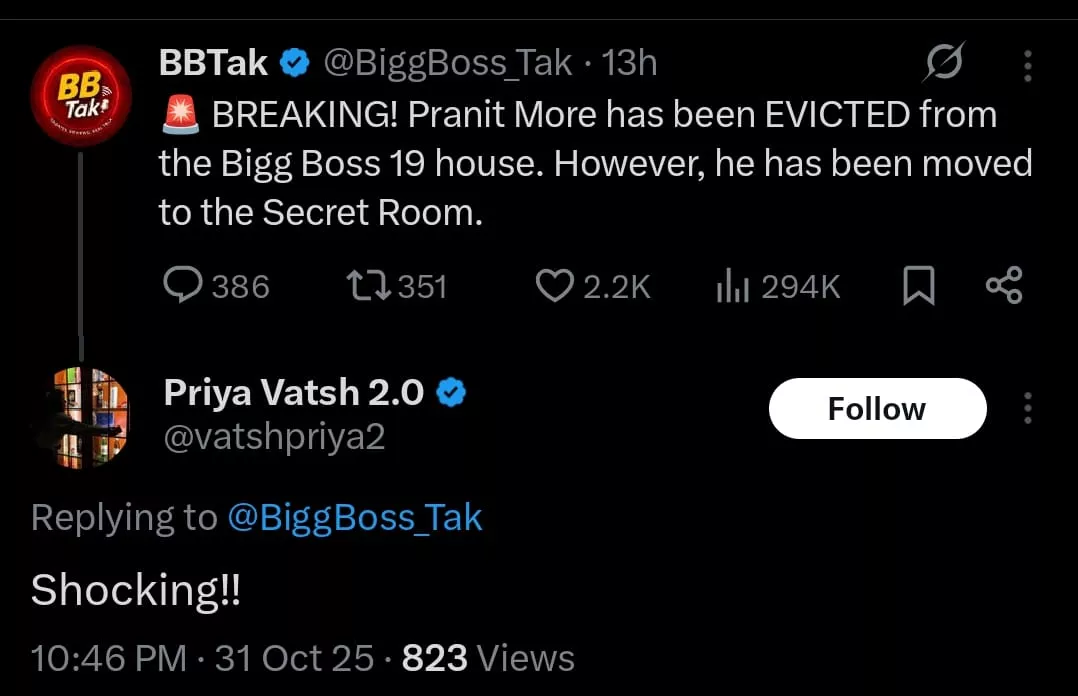Follow Priya Vatsh 2.0
Screen dimensions: 1078x696
[x=877, y=408]
